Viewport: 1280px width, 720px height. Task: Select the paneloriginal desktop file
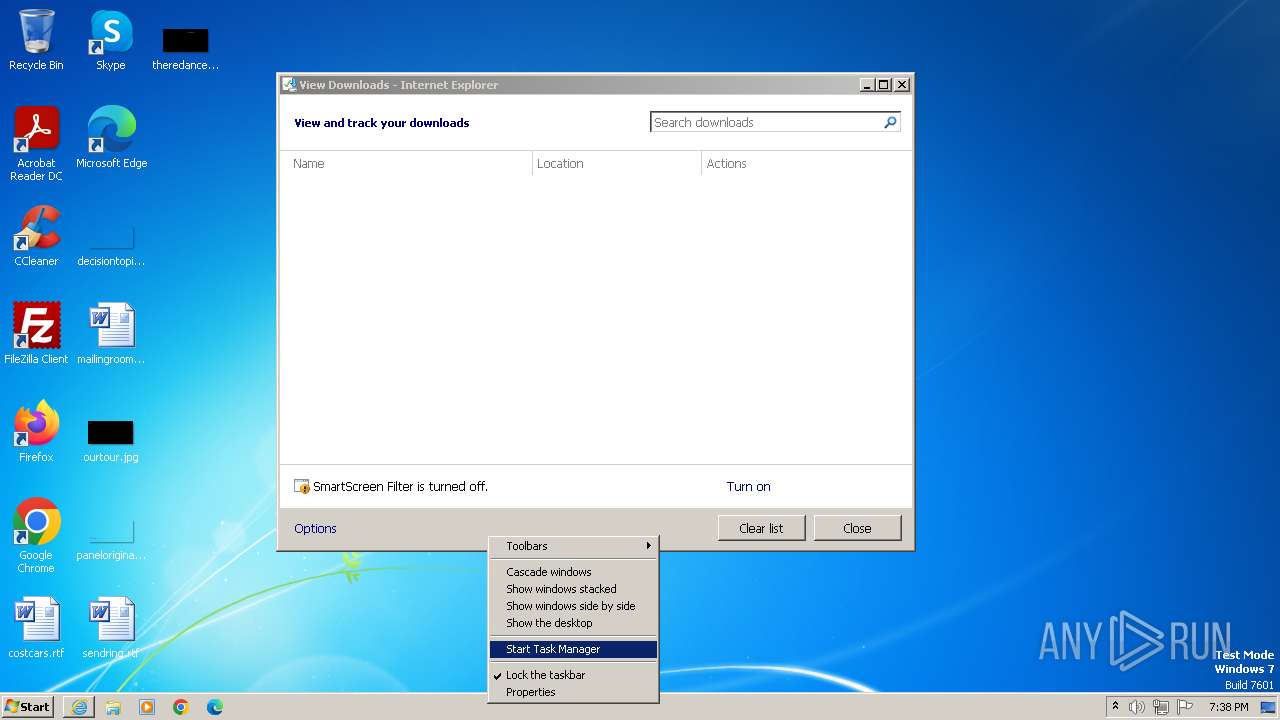(111, 538)
